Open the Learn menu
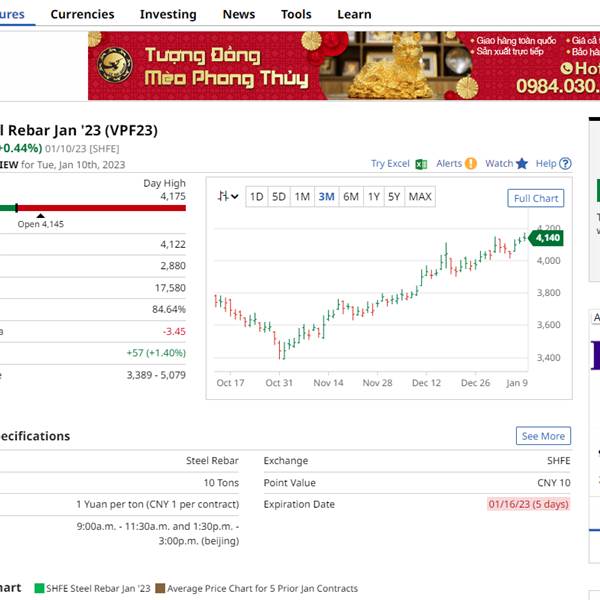 pos(354,14)
